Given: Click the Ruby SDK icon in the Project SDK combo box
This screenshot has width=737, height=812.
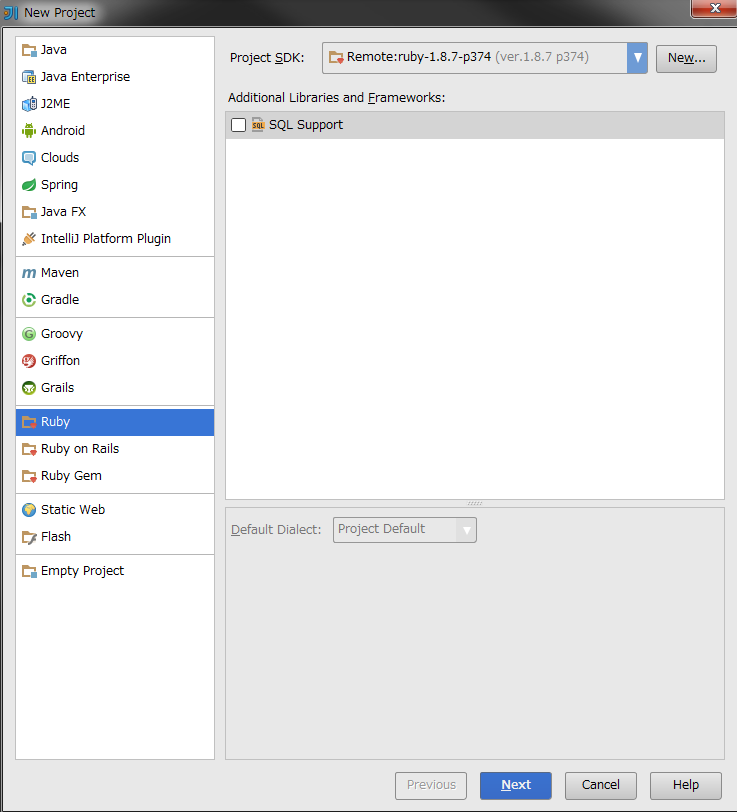Looking at the screenshot, I should pos(336,57).
